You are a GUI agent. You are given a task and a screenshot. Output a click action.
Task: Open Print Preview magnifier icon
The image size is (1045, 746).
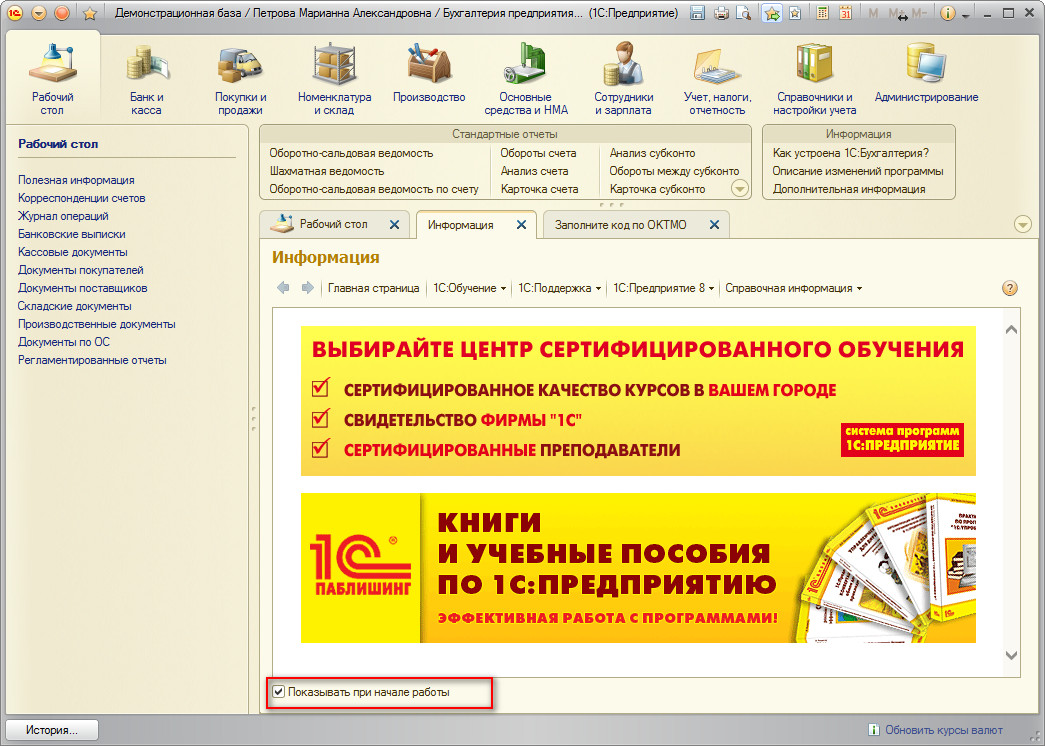click(744, 13)
